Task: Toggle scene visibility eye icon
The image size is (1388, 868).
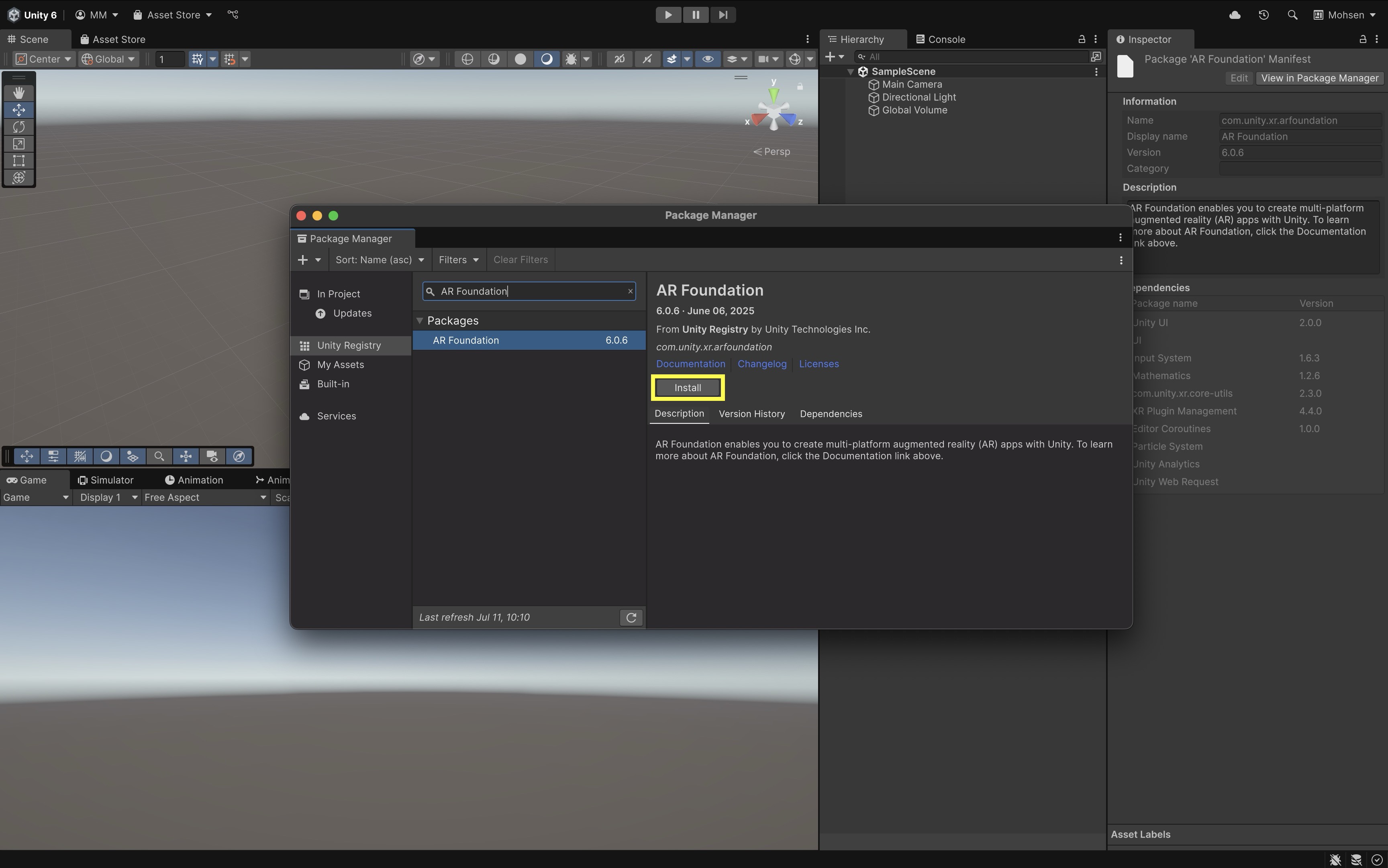Action: point(708,59)
